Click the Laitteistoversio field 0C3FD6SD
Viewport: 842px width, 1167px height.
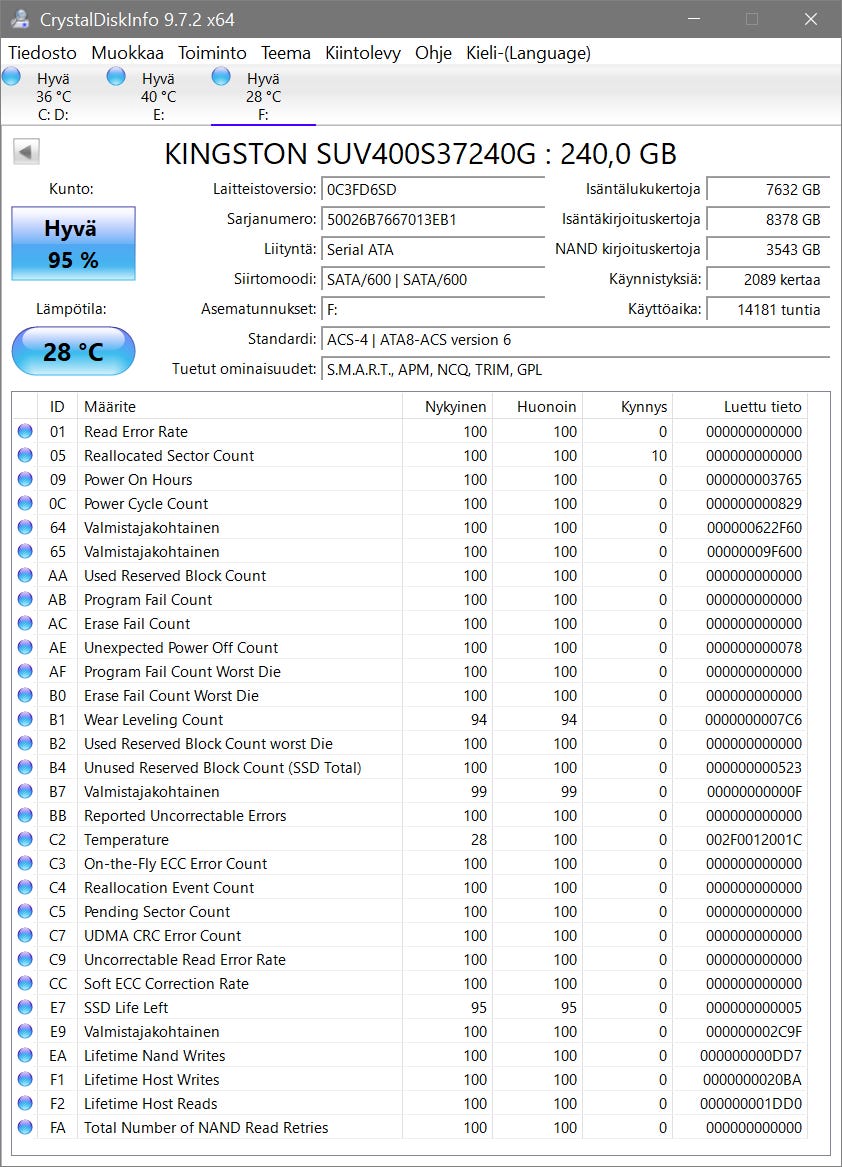433,189
